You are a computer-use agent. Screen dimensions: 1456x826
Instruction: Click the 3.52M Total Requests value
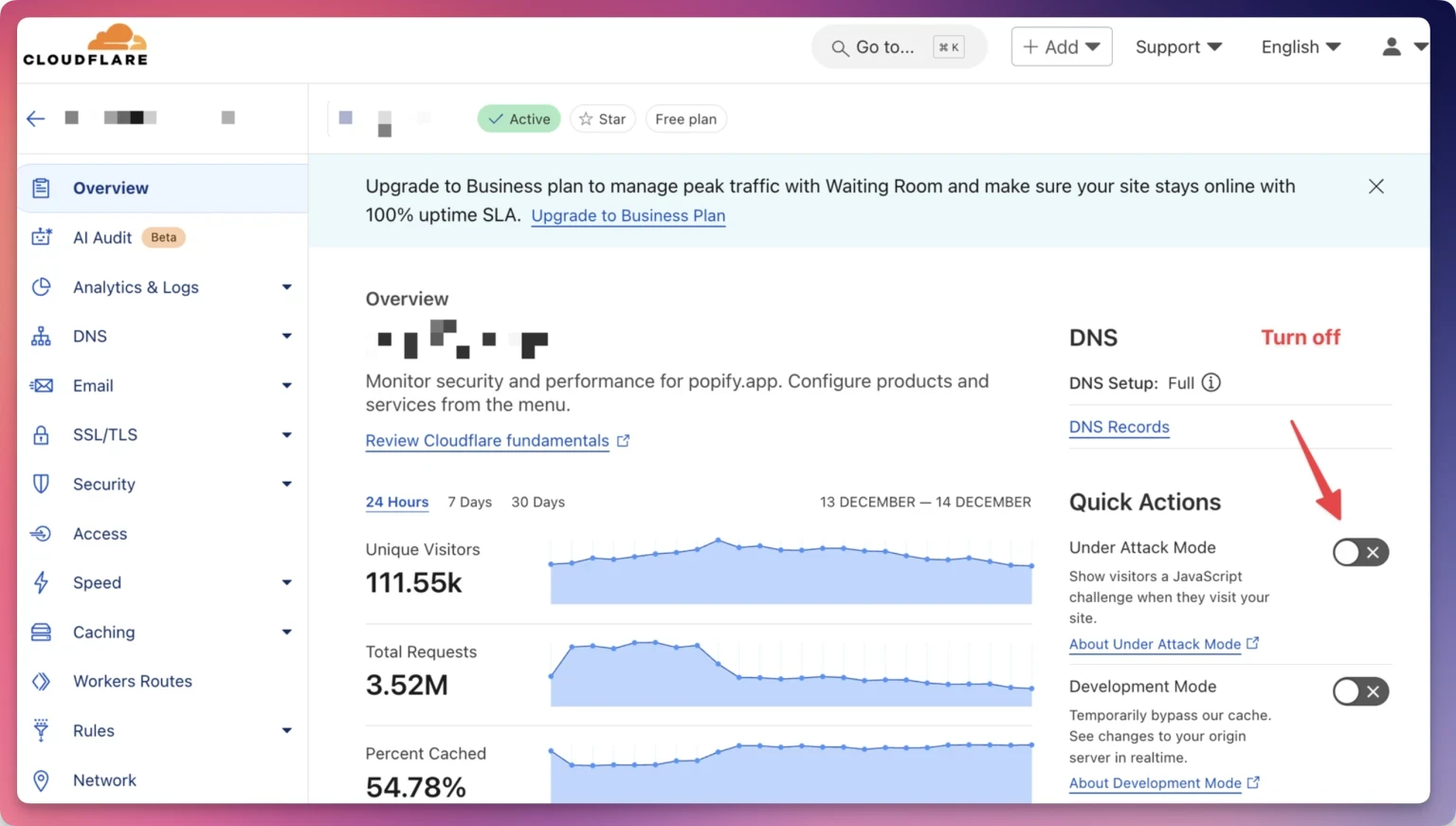[x=407, y=685]
